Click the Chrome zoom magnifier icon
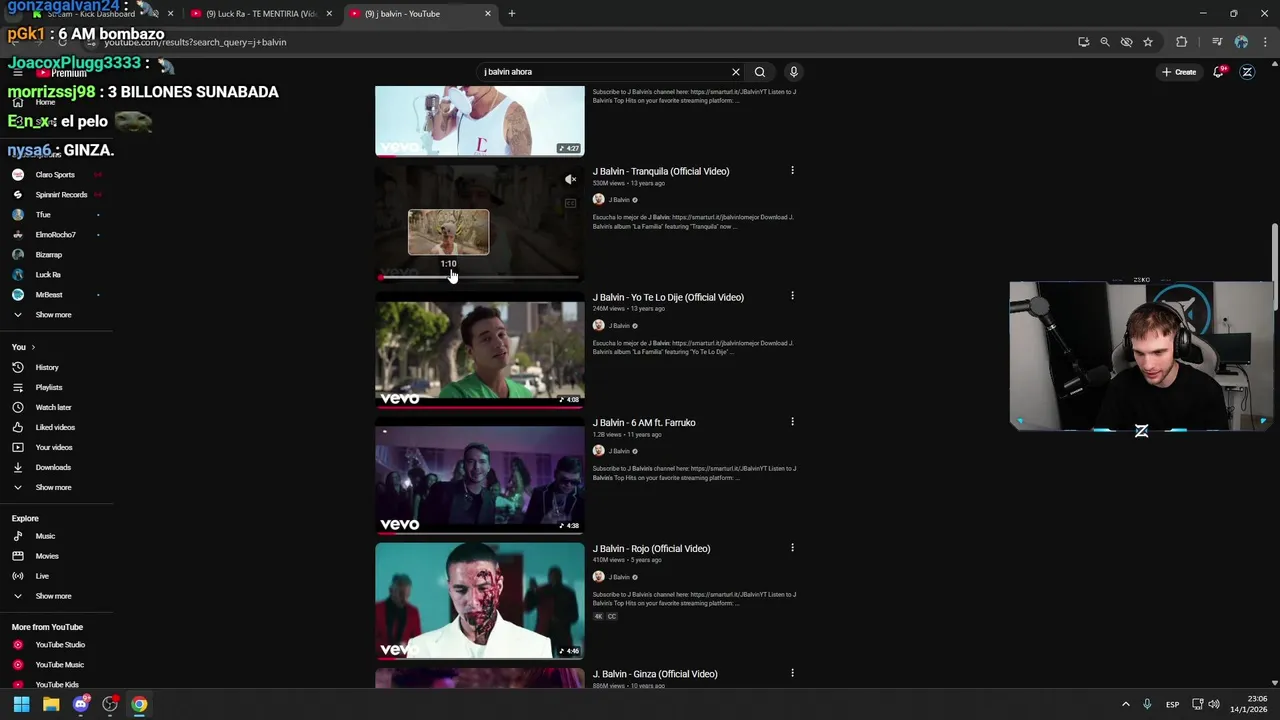Image resolution: width=1280 pixels, height=720 pixels. 1105,42
